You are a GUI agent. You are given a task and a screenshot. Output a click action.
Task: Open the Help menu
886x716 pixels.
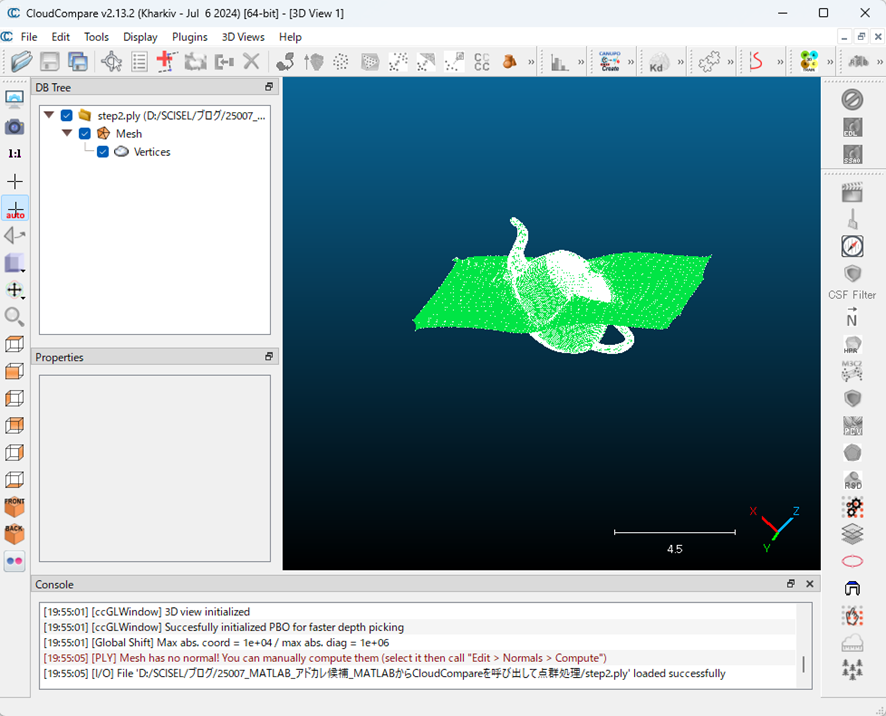point(290,37)
